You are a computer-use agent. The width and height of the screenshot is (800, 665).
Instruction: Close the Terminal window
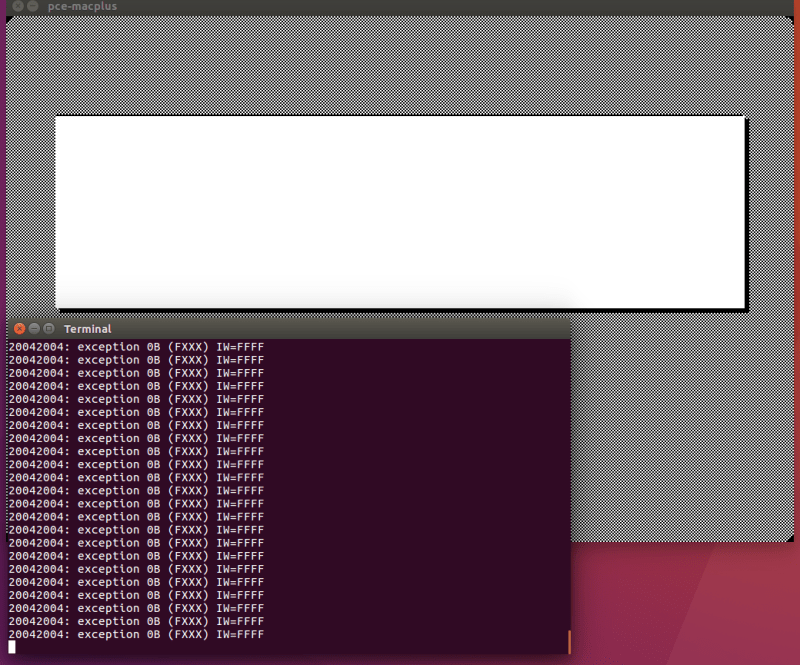pyautogui.click(x=19, y=329)
